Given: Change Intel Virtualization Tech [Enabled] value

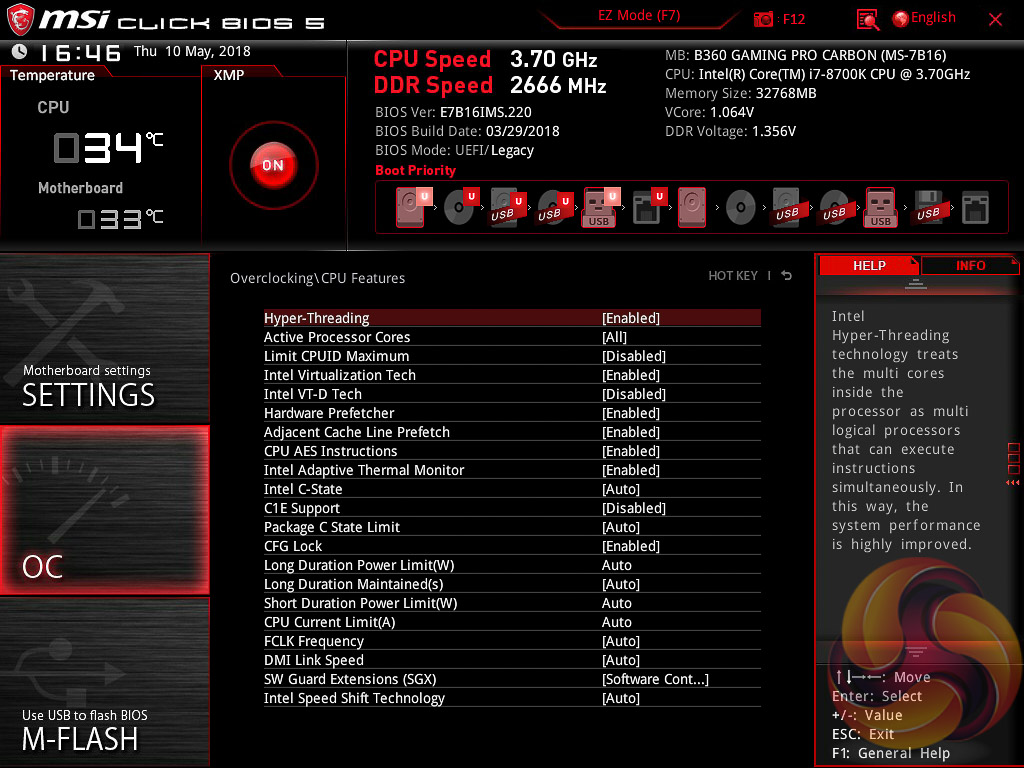Looking at the screenshot, I should [x=631, y=375].
